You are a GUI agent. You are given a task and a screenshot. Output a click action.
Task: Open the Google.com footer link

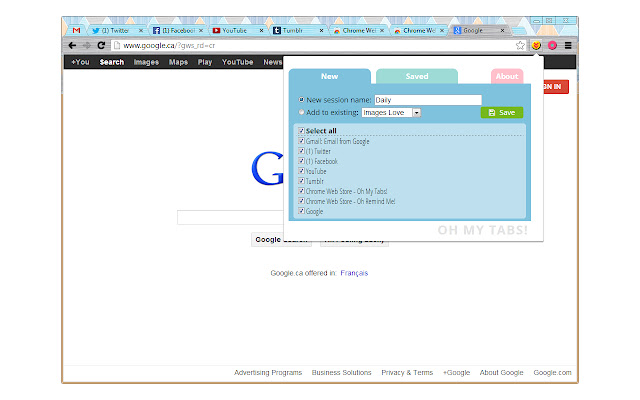[552, 372]
